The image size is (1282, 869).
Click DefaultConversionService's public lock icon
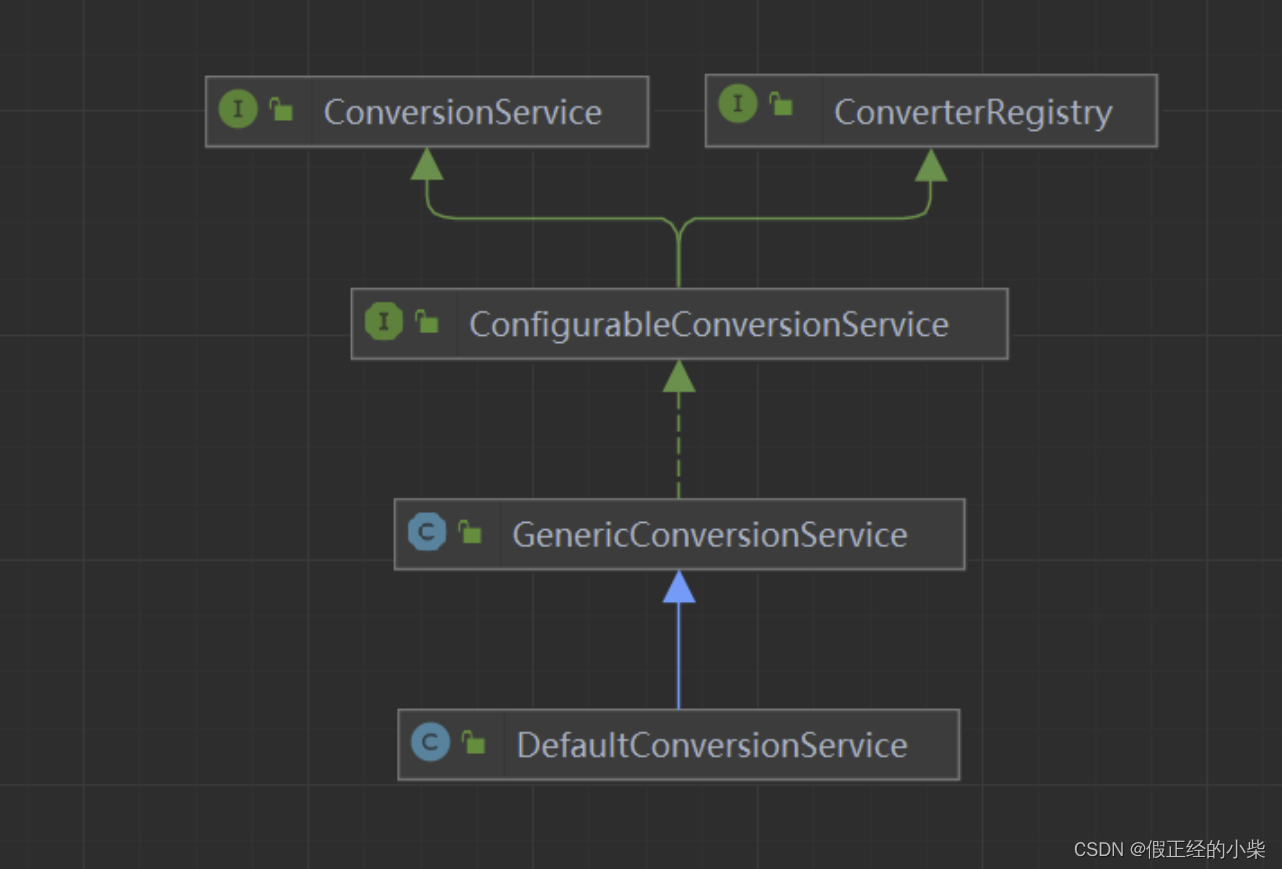(474, 742)
